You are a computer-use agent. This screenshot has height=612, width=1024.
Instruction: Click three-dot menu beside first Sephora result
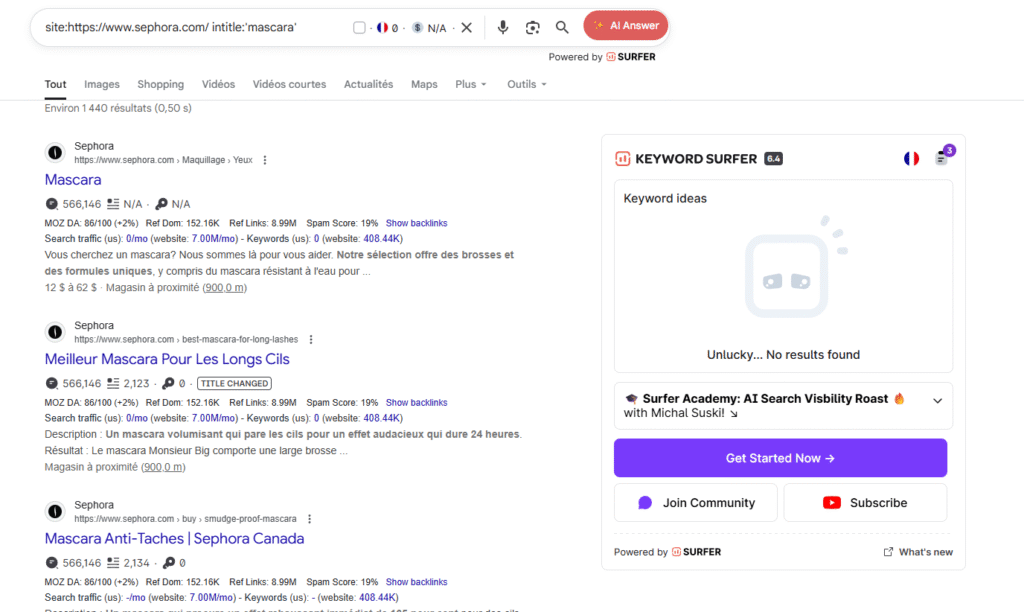coord(265,160)
